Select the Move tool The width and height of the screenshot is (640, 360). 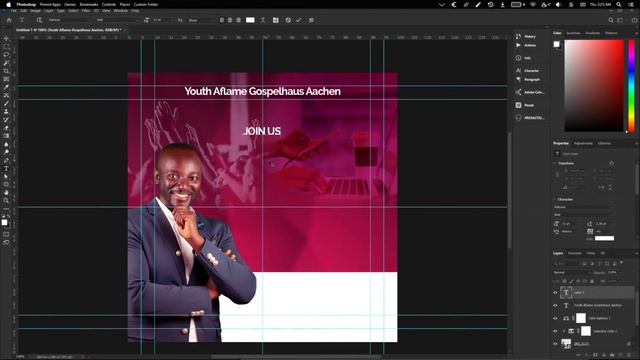point(6,38)
